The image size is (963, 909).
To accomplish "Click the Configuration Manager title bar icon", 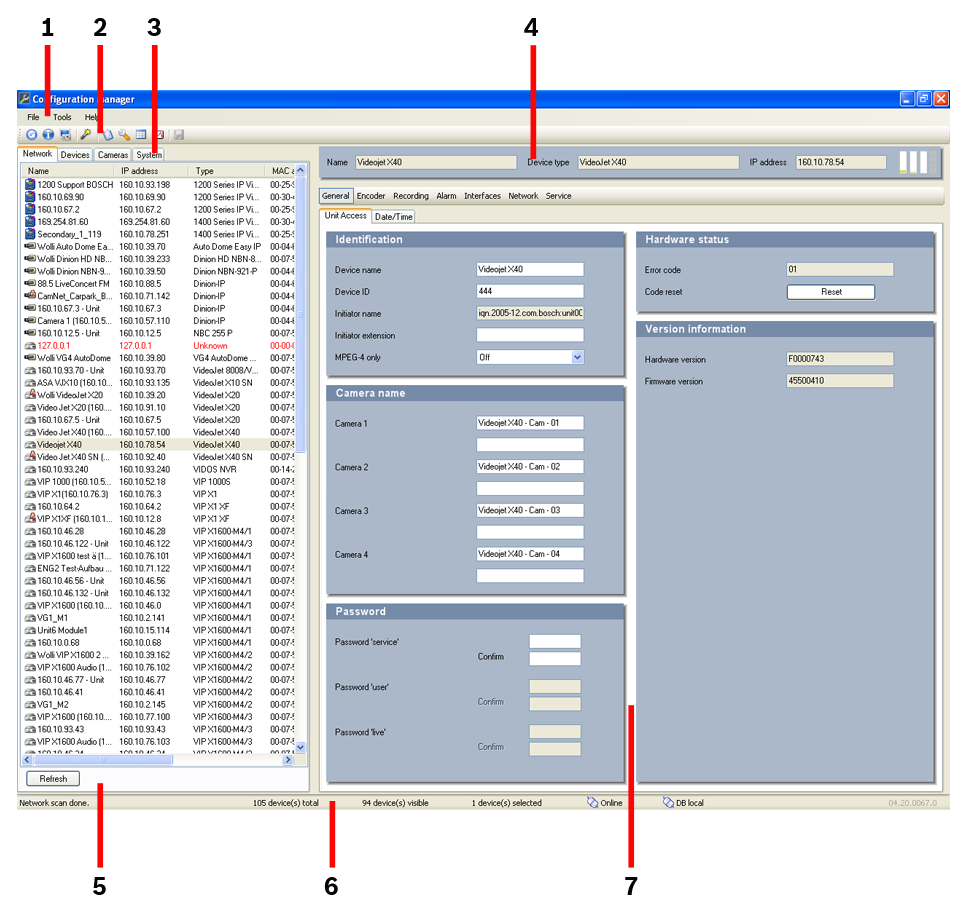I will point(25,98).
